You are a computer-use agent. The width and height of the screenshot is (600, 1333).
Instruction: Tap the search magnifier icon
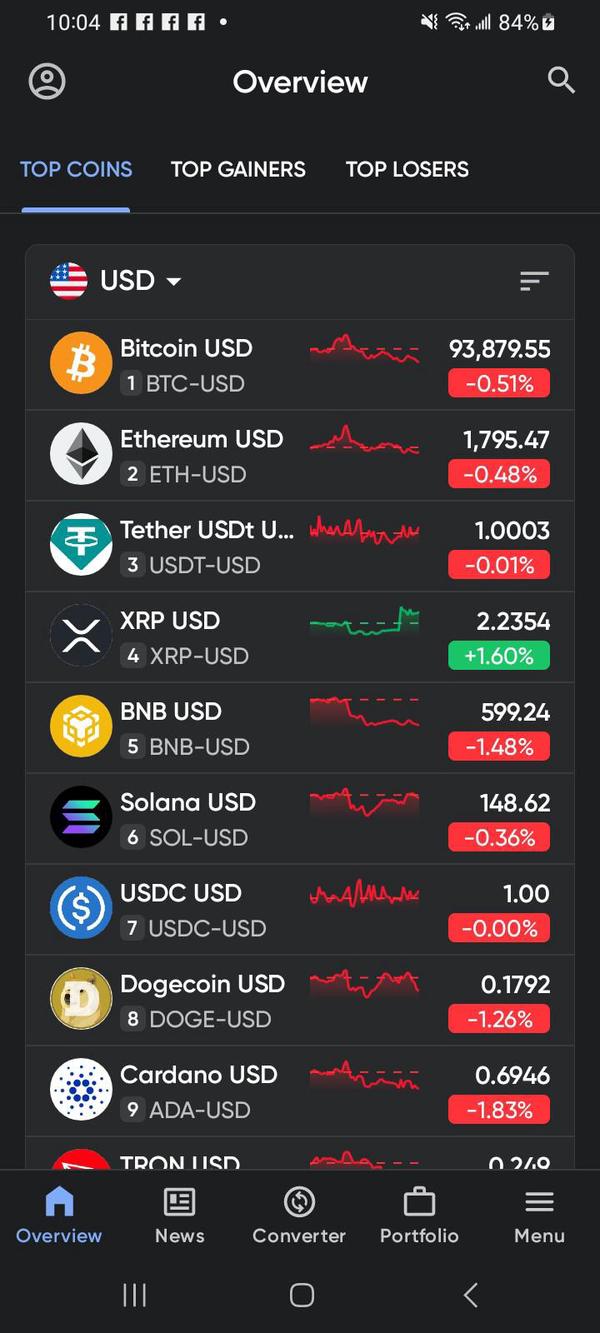561,81
